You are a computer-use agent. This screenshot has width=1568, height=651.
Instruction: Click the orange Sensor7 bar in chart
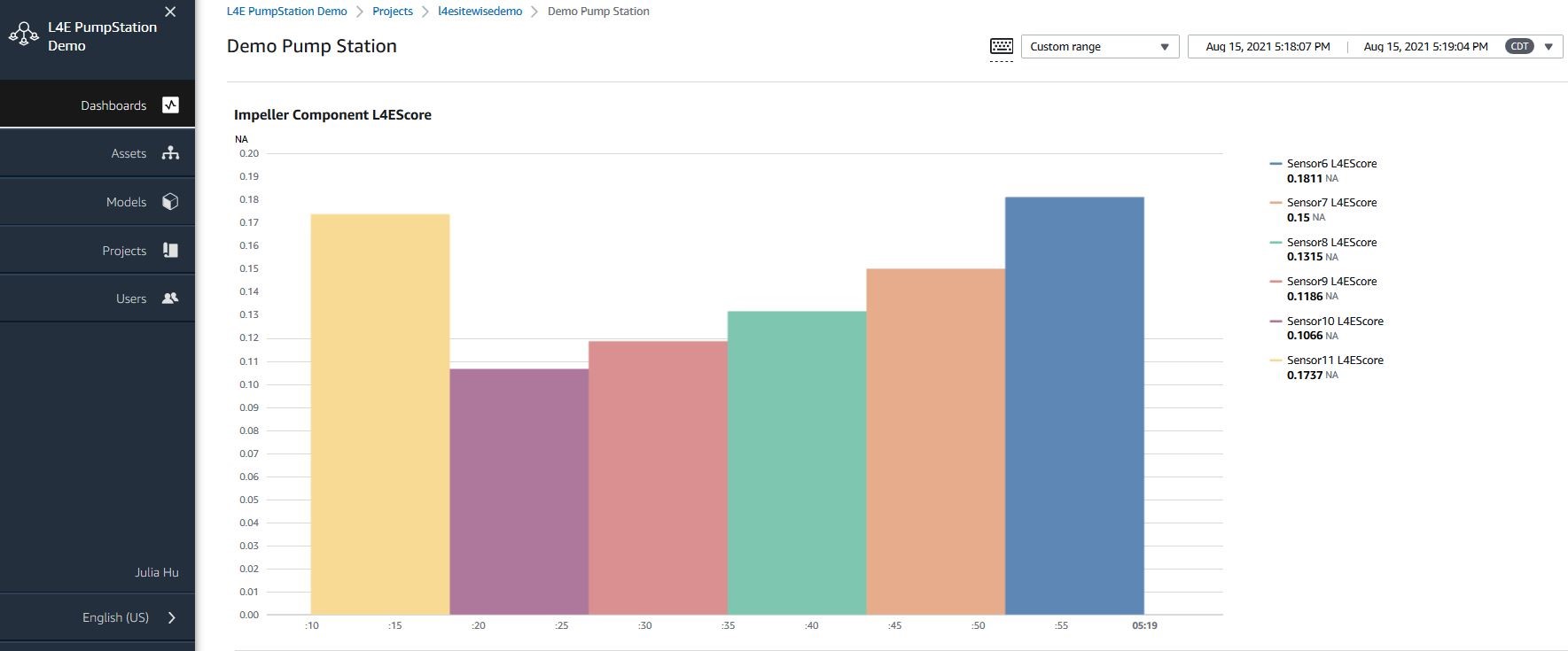click(935, 442)
